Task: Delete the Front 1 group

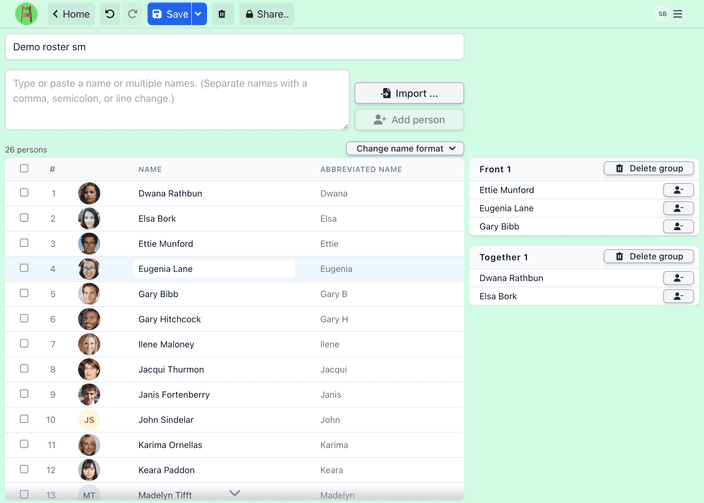Action: click(649, 168)
